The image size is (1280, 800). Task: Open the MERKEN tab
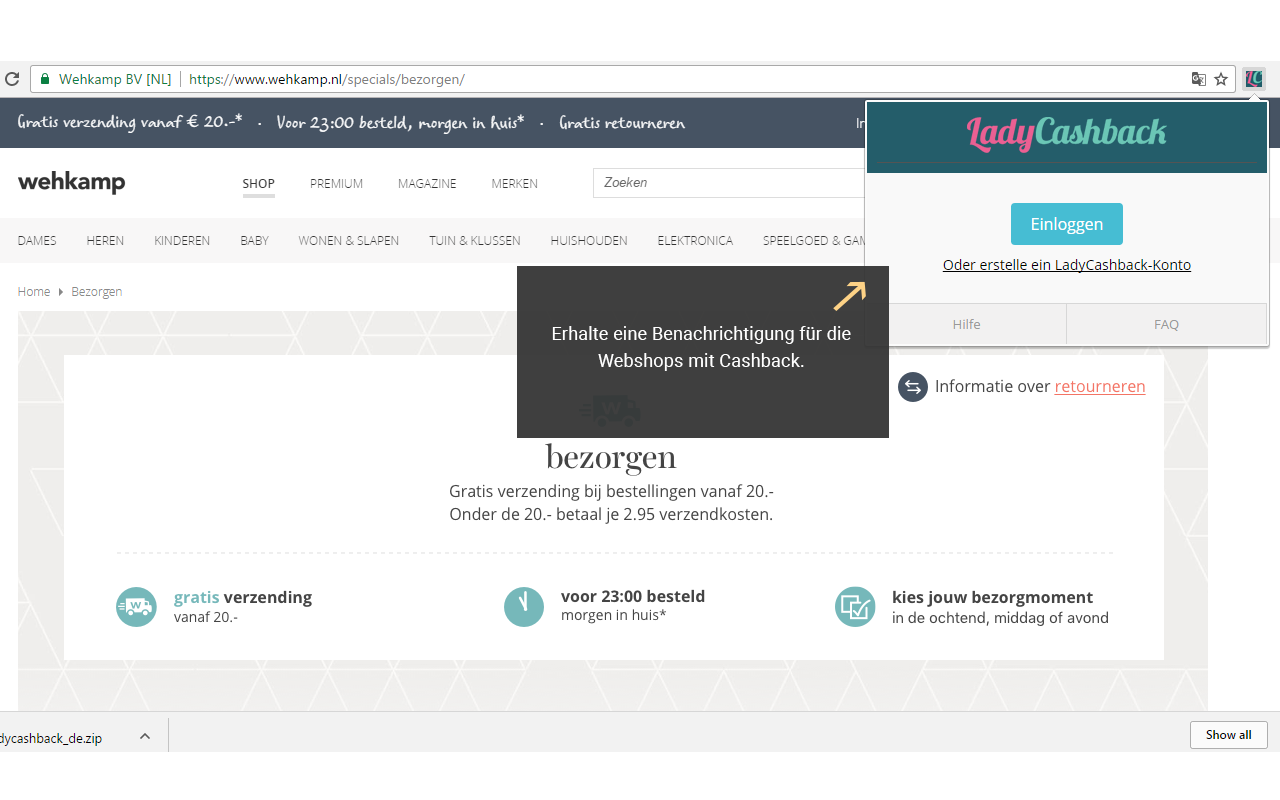click(515, 184)
